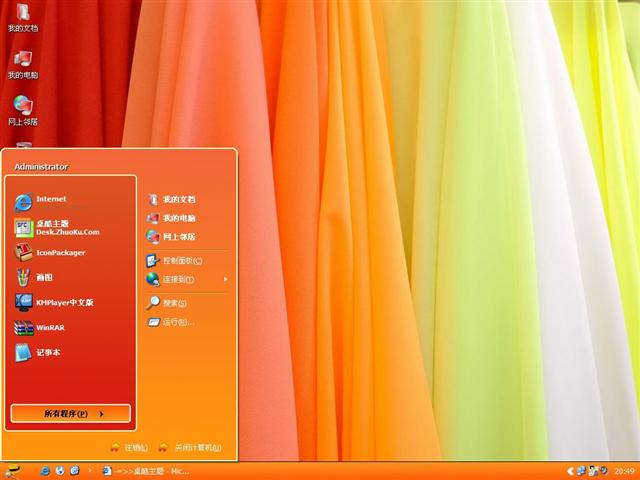Click the Administrator user name header

(x=41, y=167)
